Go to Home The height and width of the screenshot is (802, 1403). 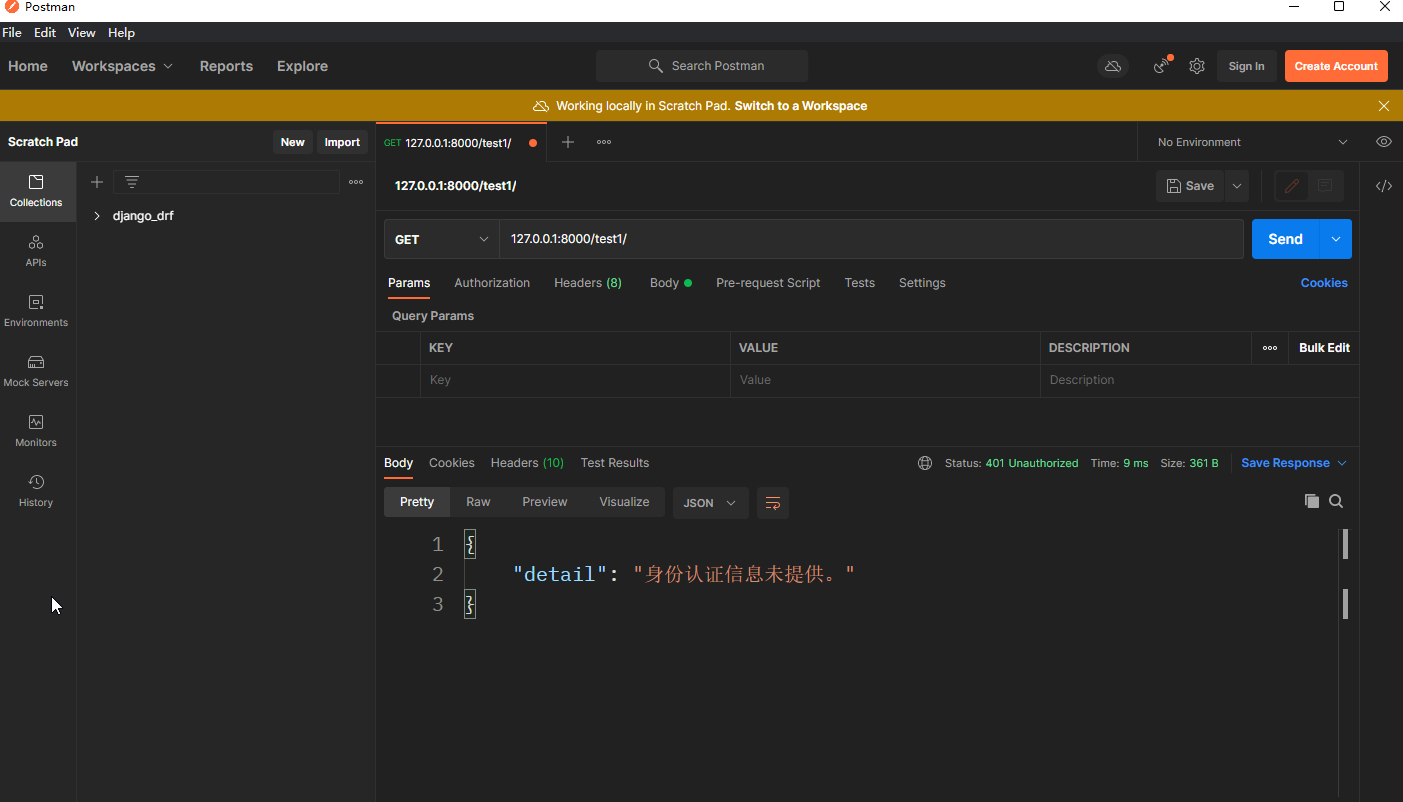coord(28,66)
